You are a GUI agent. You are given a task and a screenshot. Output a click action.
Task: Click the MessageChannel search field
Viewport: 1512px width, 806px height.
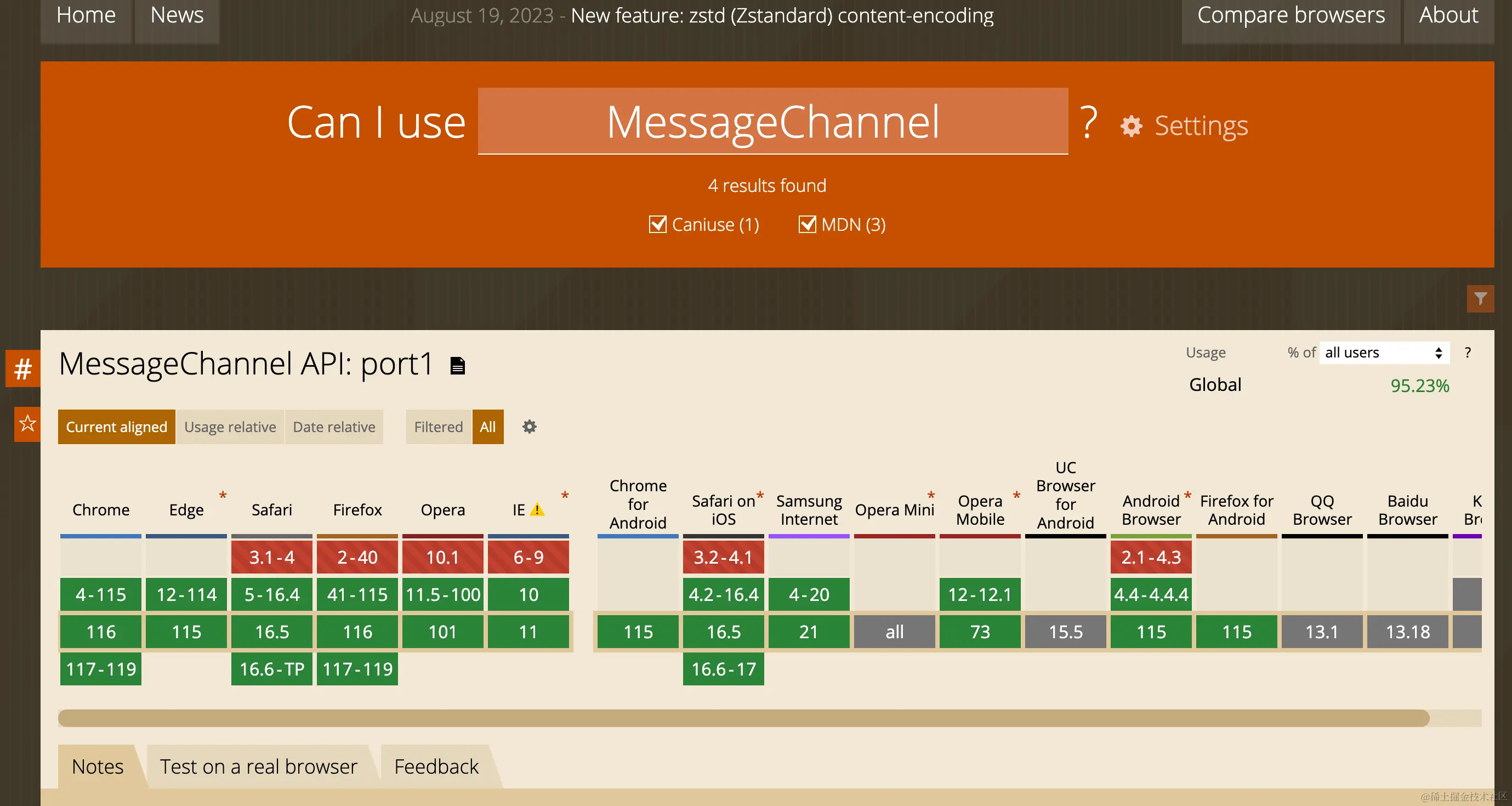point(772,122)
